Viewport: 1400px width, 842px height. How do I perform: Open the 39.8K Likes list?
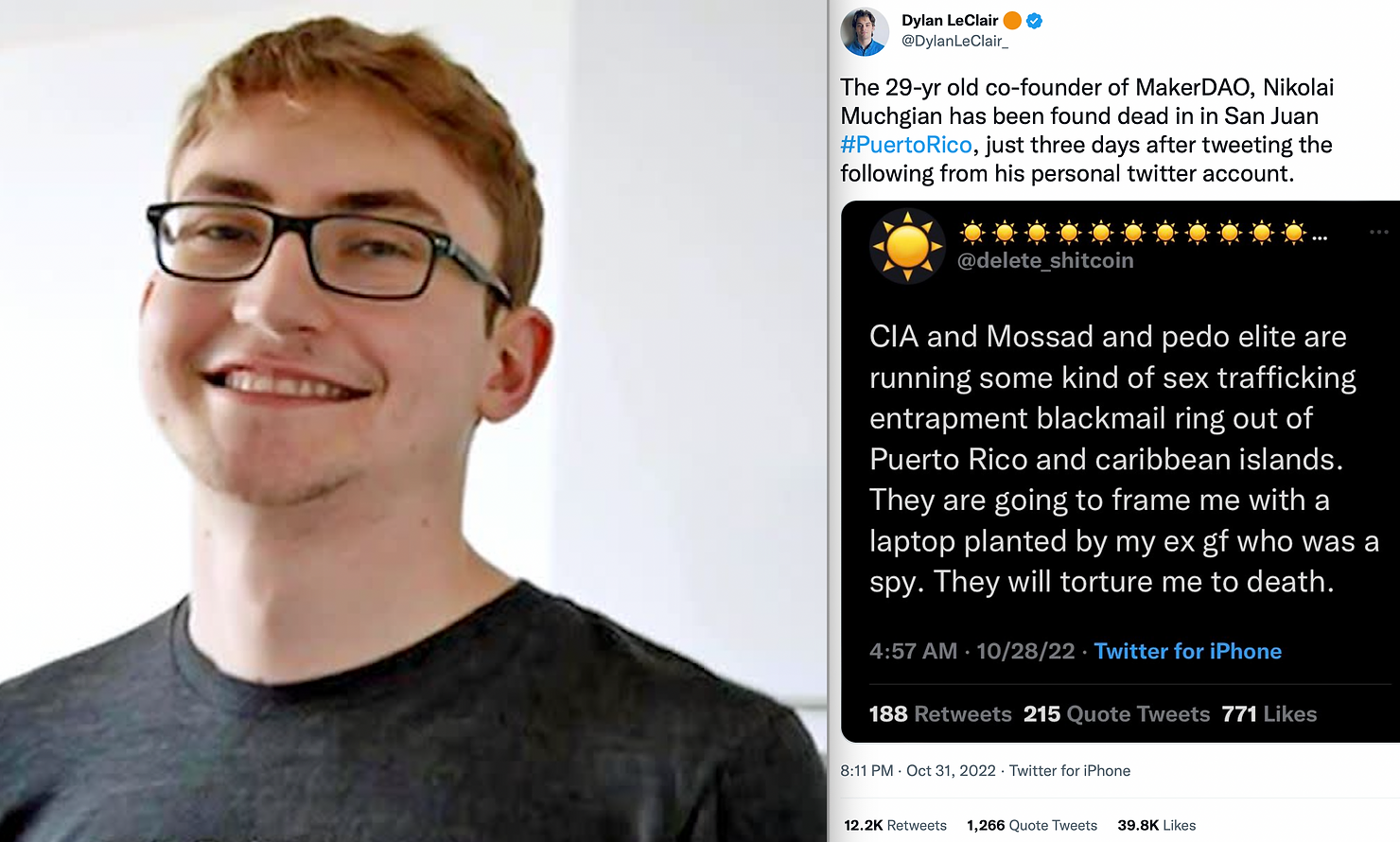(1157, 826)
